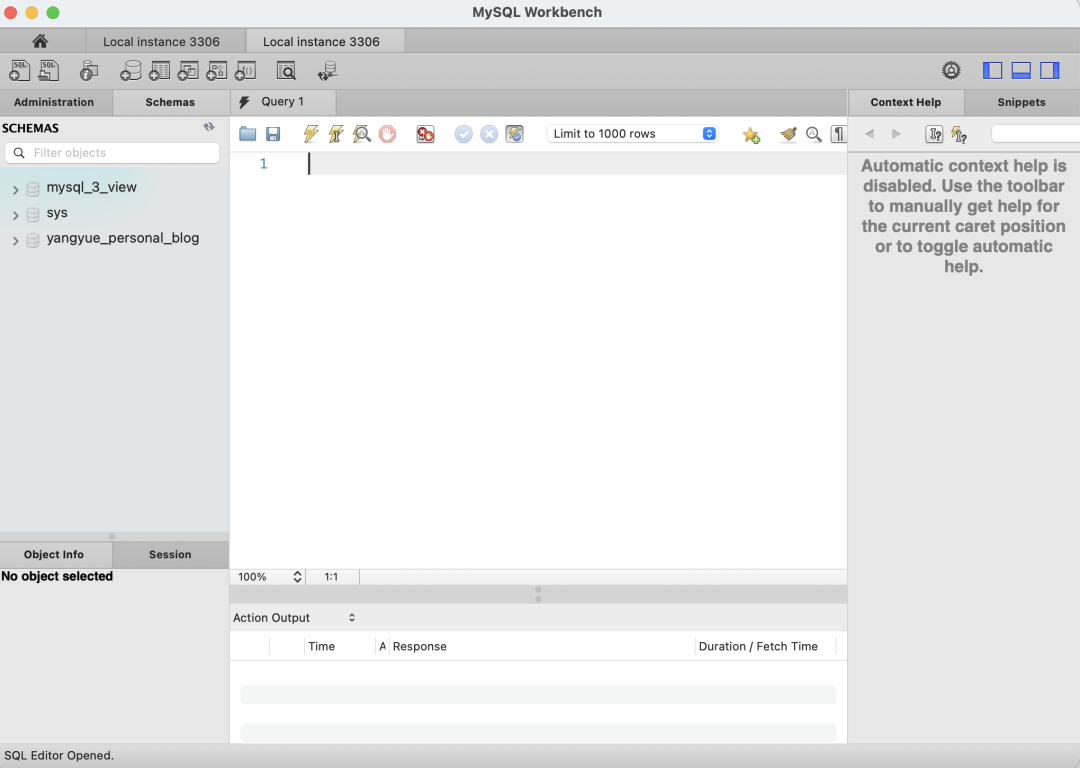Screen dimensions: 1080x768
Task: Toggle the left sidebar panel
Action: pos(992,70)
